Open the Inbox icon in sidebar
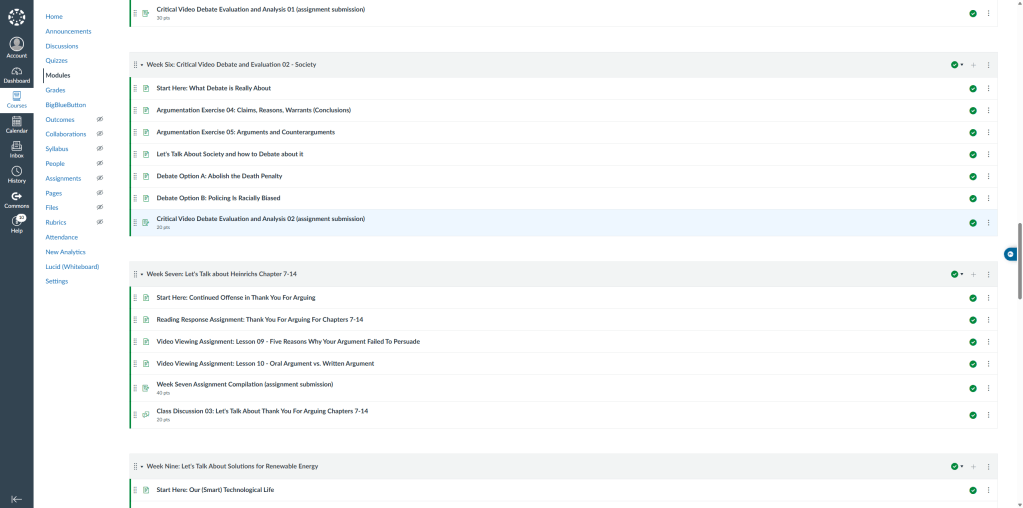This screenshot has height=508, width=1023. (16, 149)
